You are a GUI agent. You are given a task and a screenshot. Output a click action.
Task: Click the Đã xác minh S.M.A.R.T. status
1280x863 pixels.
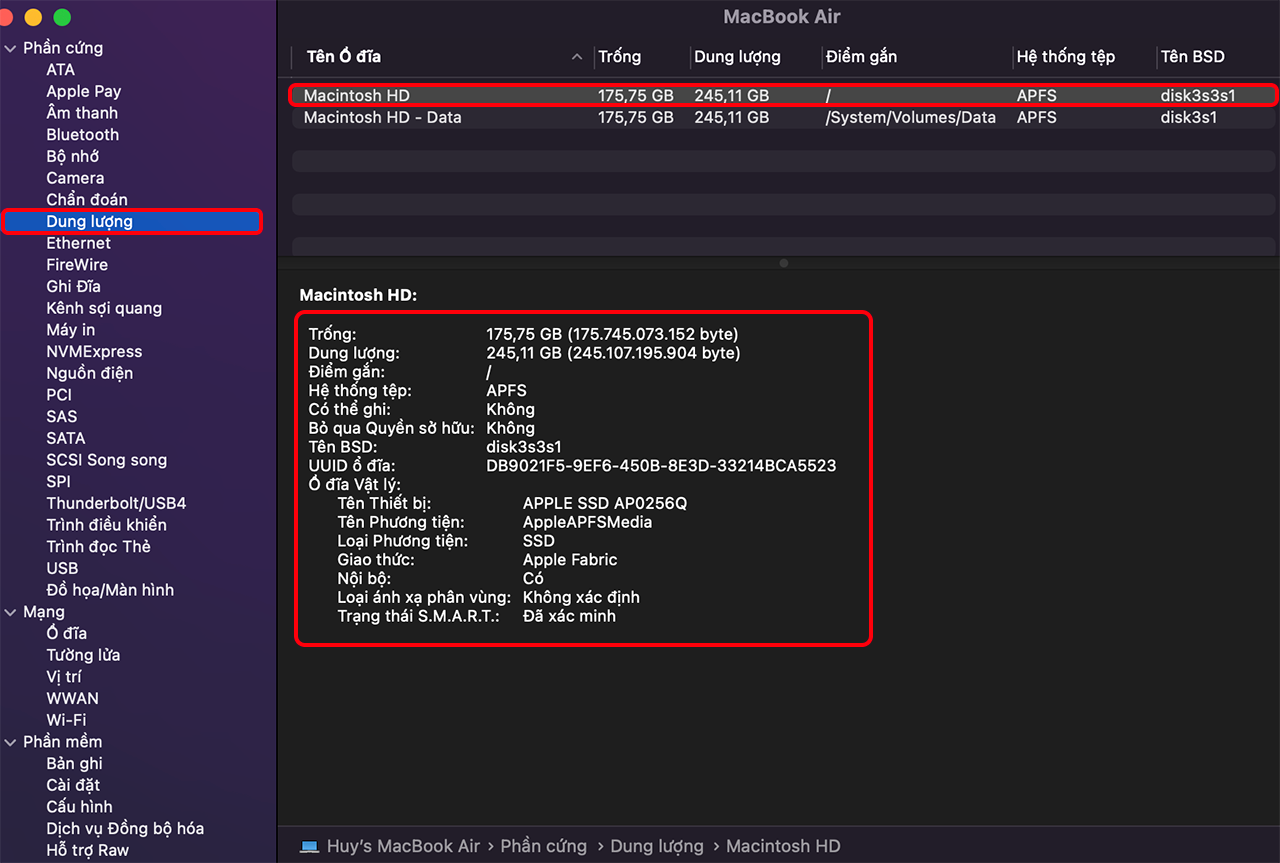[x=569, y=616]
